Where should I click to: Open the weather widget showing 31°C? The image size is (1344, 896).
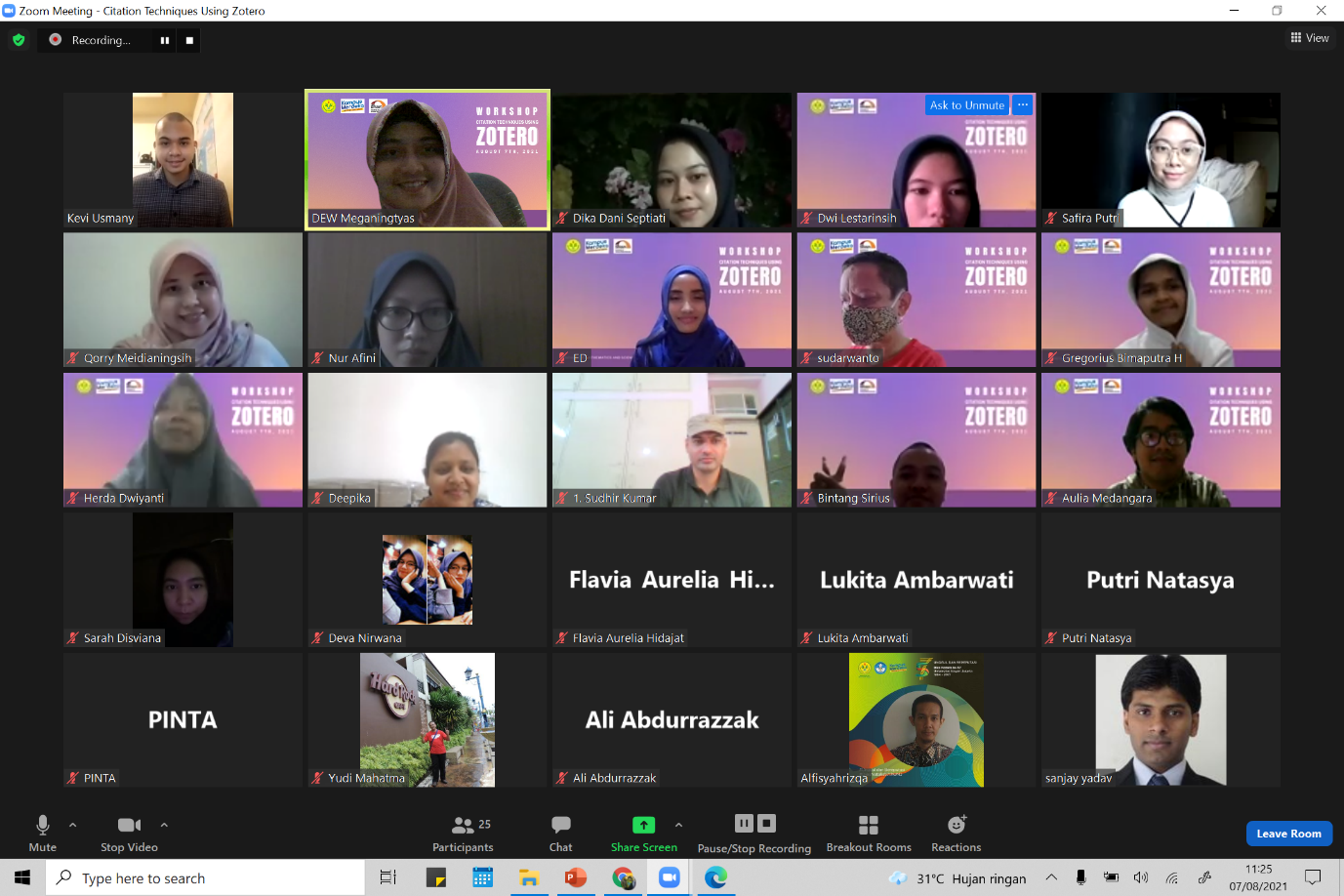(x=957, y=877)
